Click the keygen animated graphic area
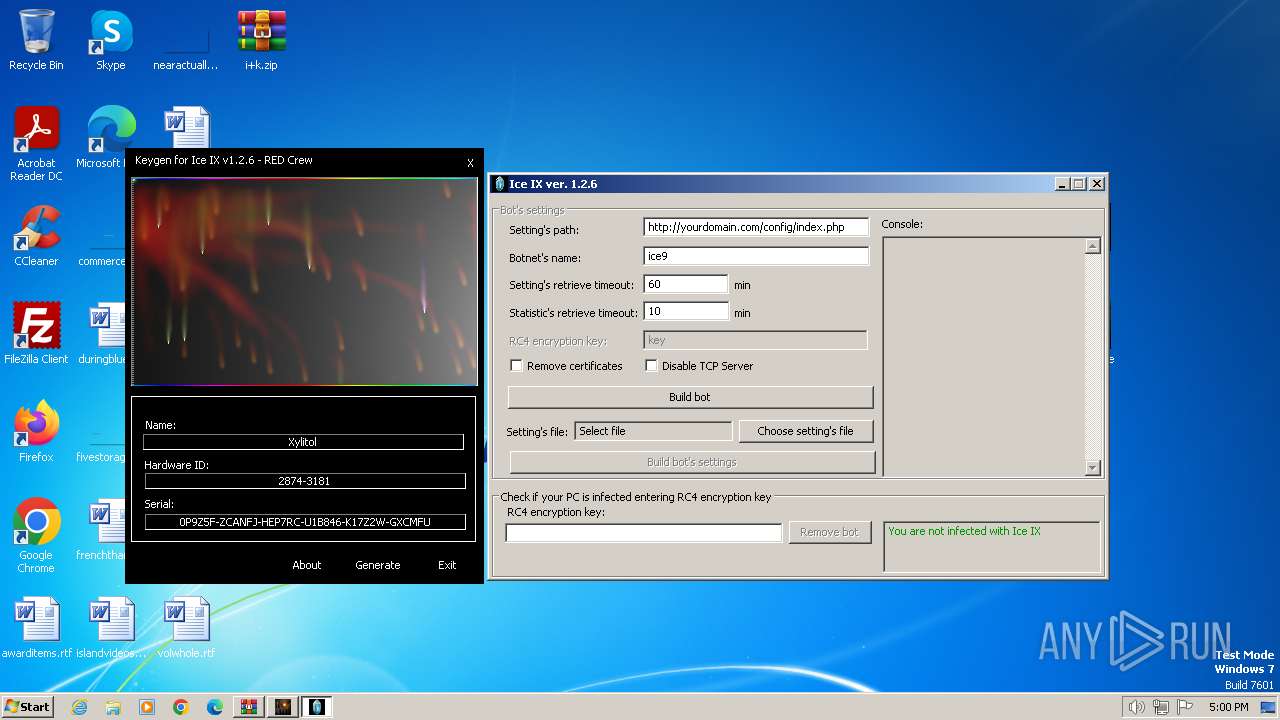The image size is (1280, 720). pos(305,281)
